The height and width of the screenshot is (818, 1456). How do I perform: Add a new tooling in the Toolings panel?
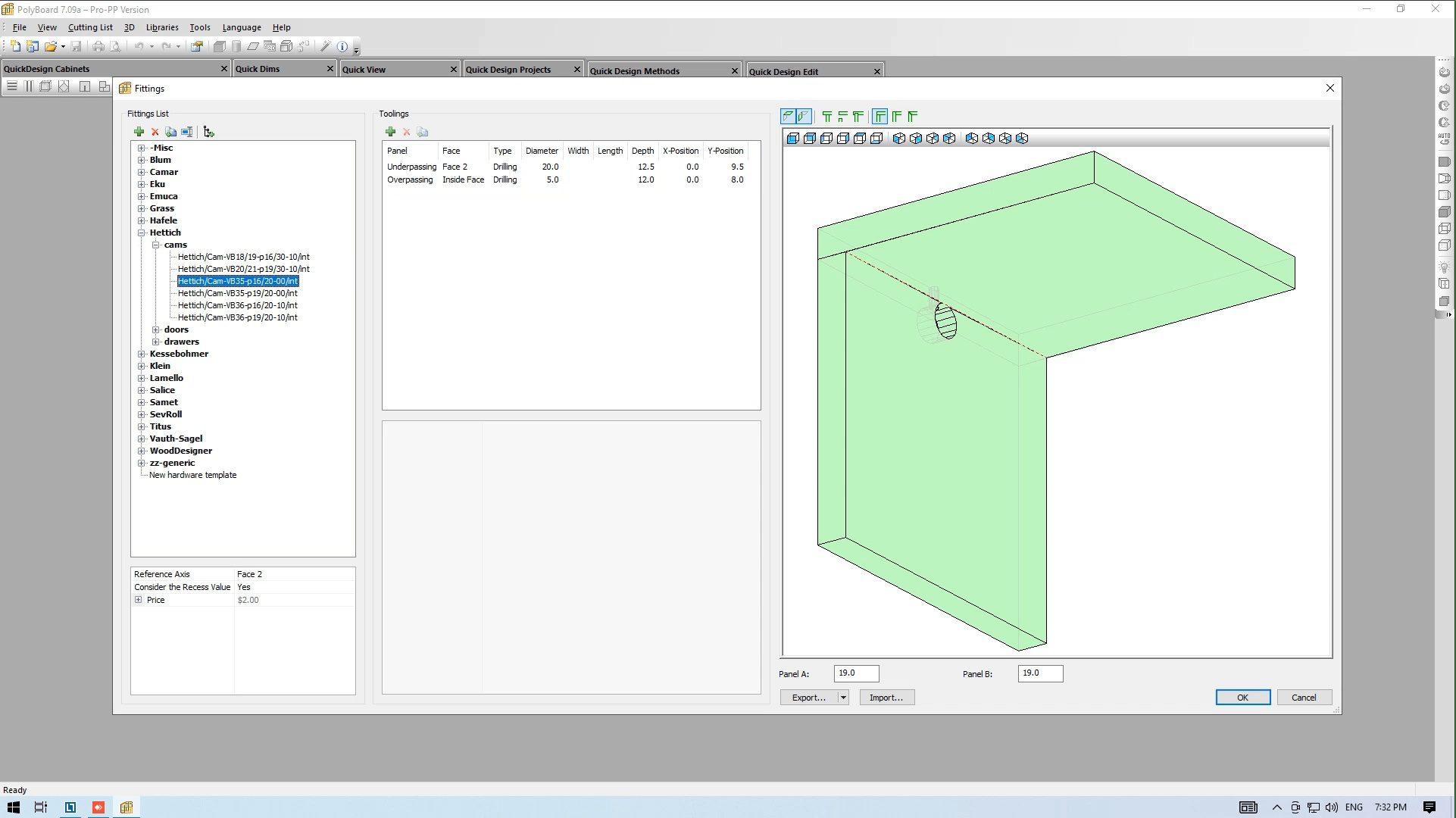tap(390, 132)
